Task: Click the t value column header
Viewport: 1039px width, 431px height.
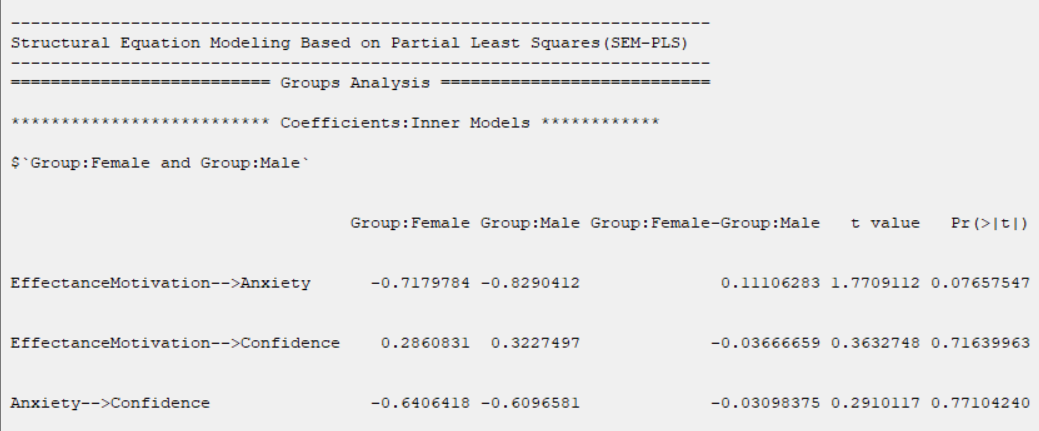Action: [x=885, y=223]
